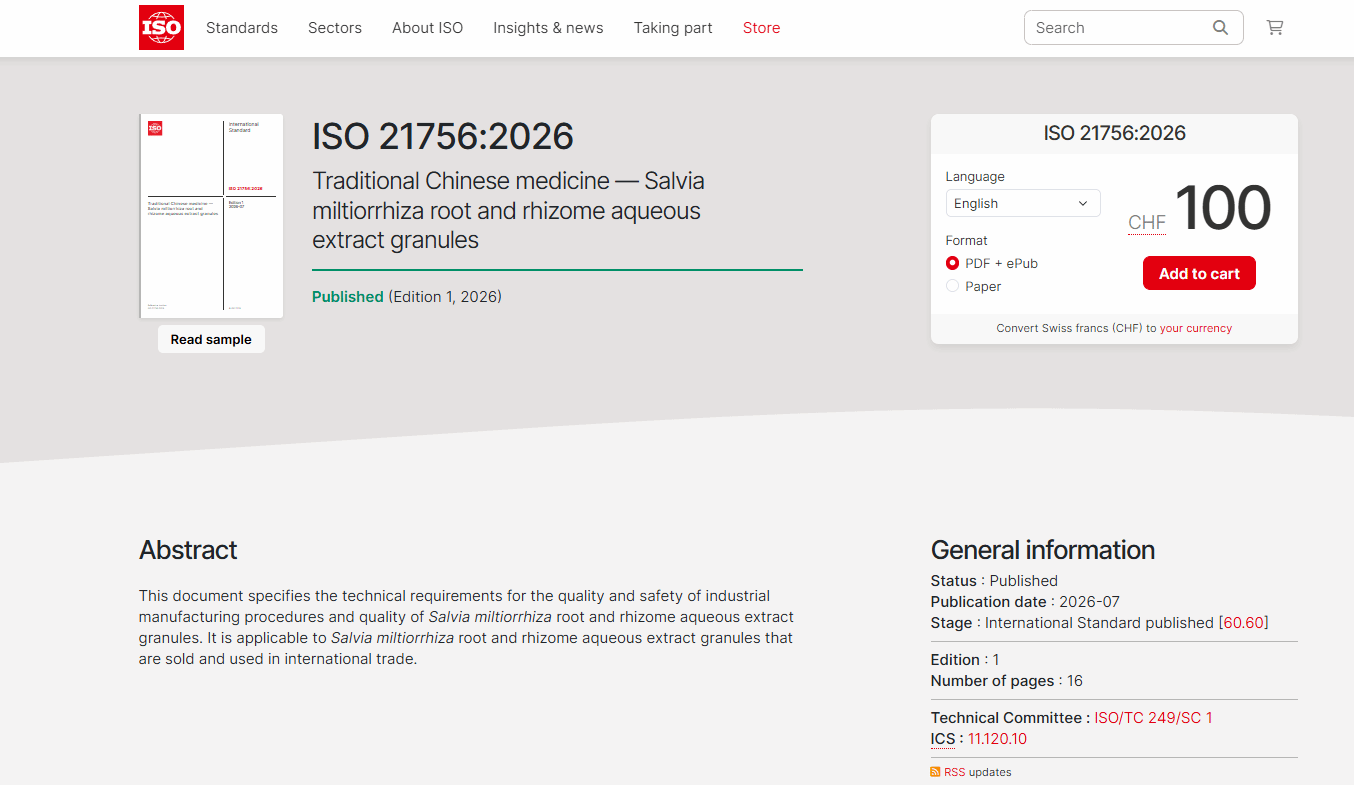Click the Publication date 2026-07 text

click(1025, 601)
